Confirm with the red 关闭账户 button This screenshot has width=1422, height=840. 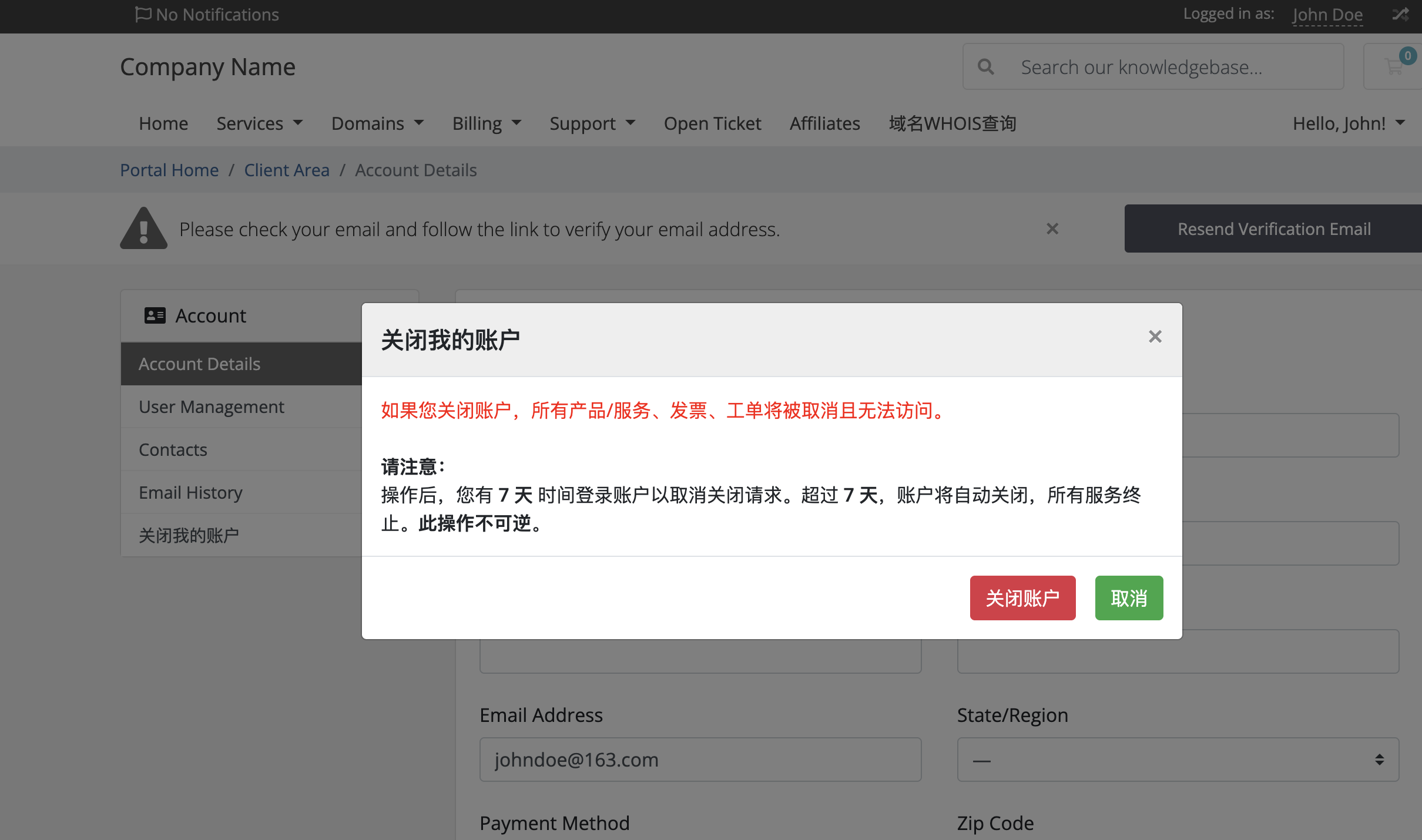point(1022,598)
